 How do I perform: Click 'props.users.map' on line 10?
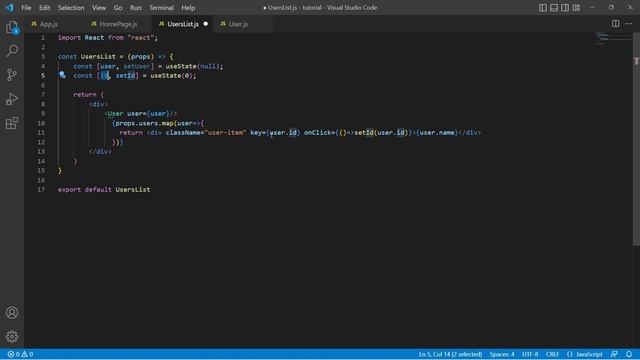(x=144, y=123)
